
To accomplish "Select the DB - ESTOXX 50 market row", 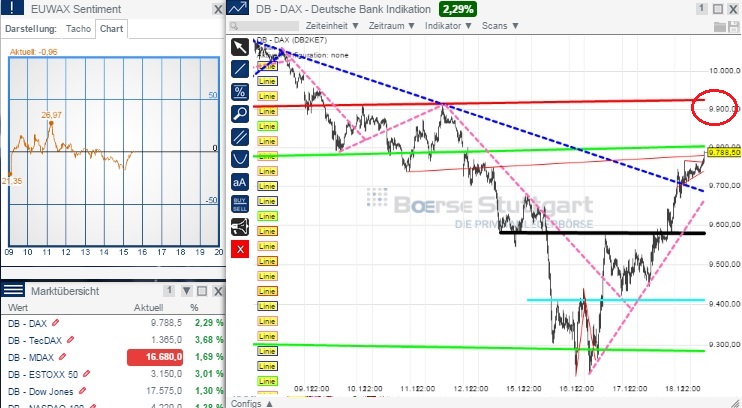I will [x=114, y=374].
